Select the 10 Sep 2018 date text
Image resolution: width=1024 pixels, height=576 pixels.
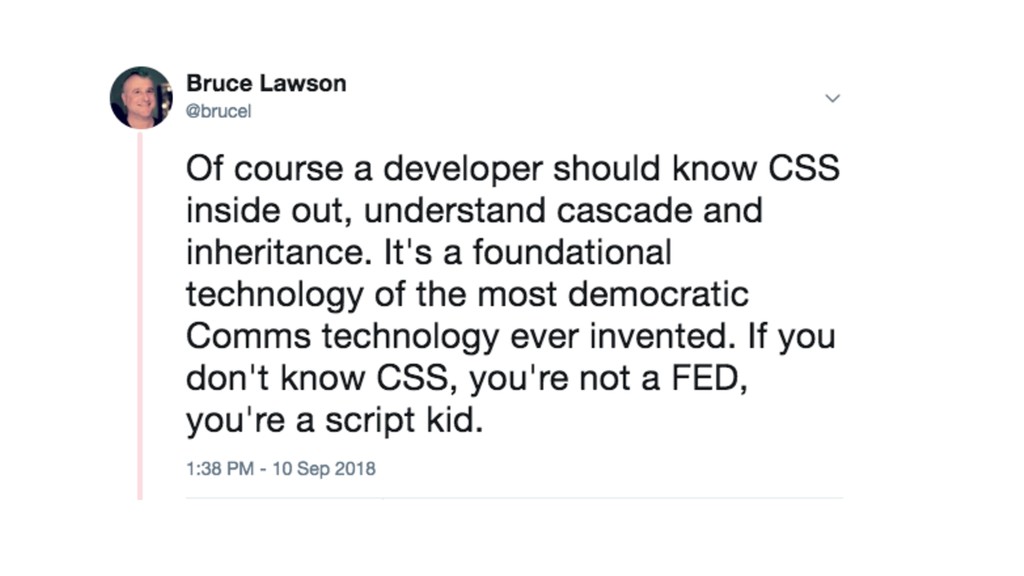pyautogui.click(x=324, y=469)
